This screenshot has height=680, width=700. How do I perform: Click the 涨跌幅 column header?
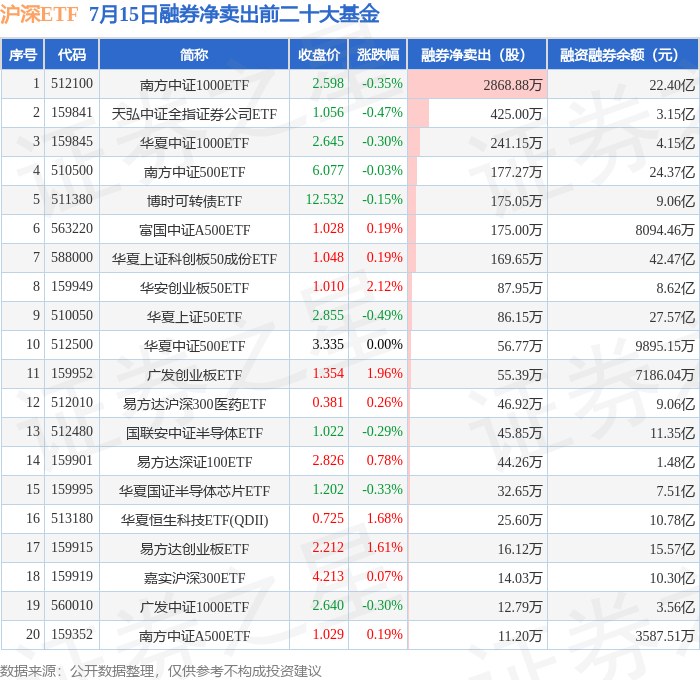coord(378,54)
